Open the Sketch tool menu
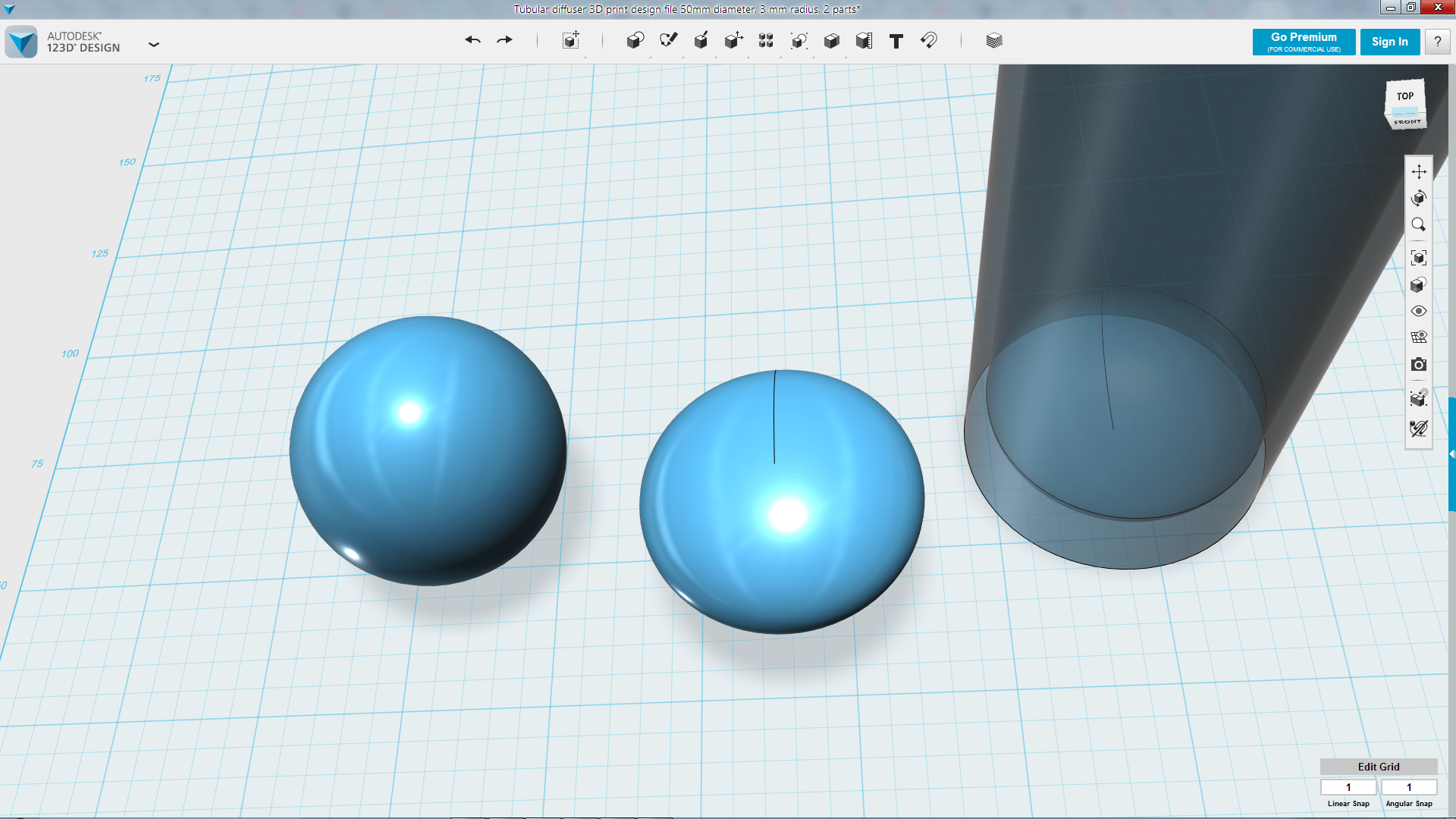Image resolution: width=1456 pixels, height=819 pixels. coord(668,41)
